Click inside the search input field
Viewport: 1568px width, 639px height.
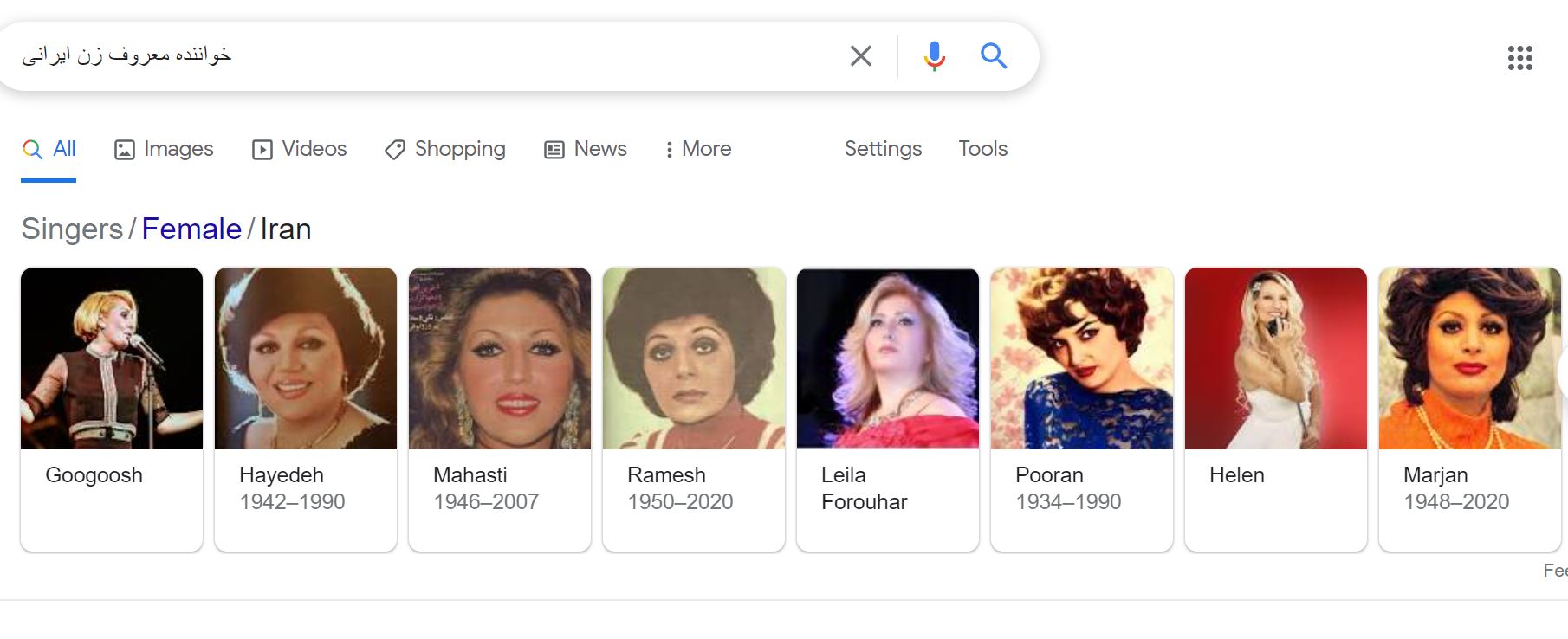[x=433, y=55]
